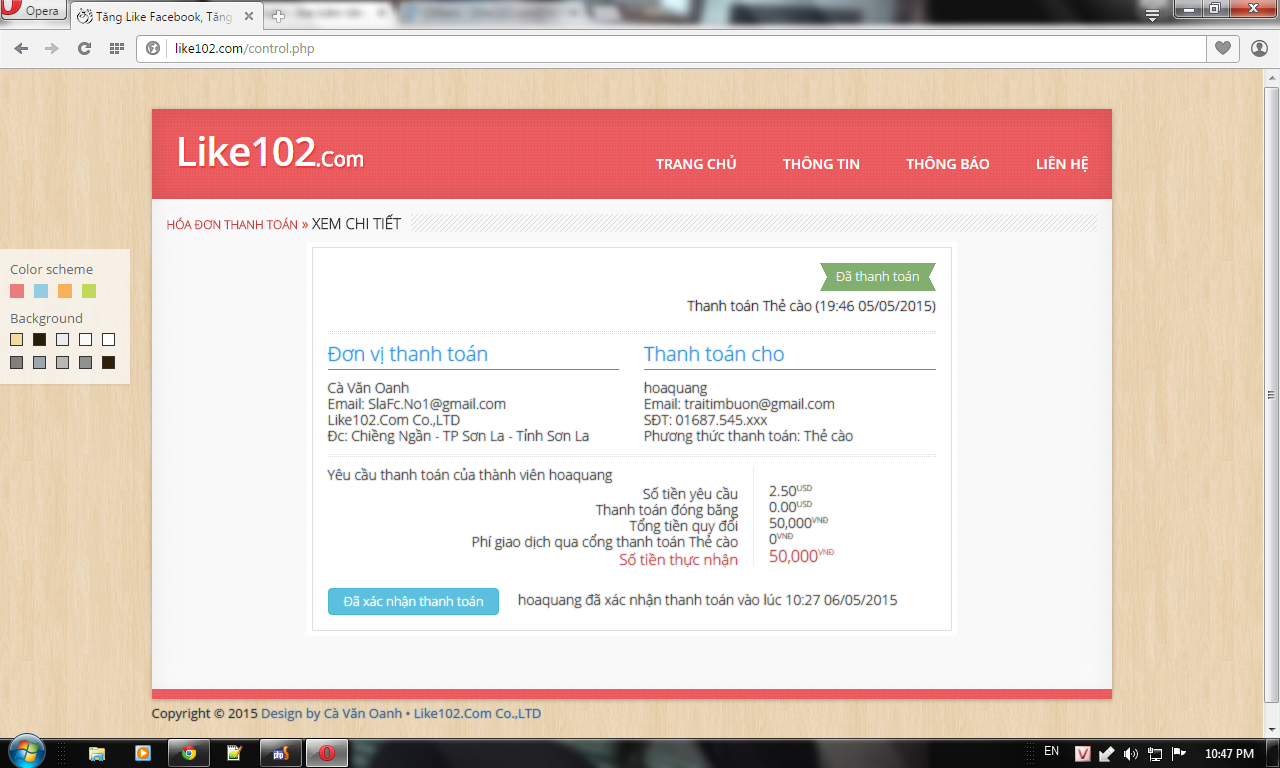Click the Tổng tiền quy đổi label

(684, 526)
